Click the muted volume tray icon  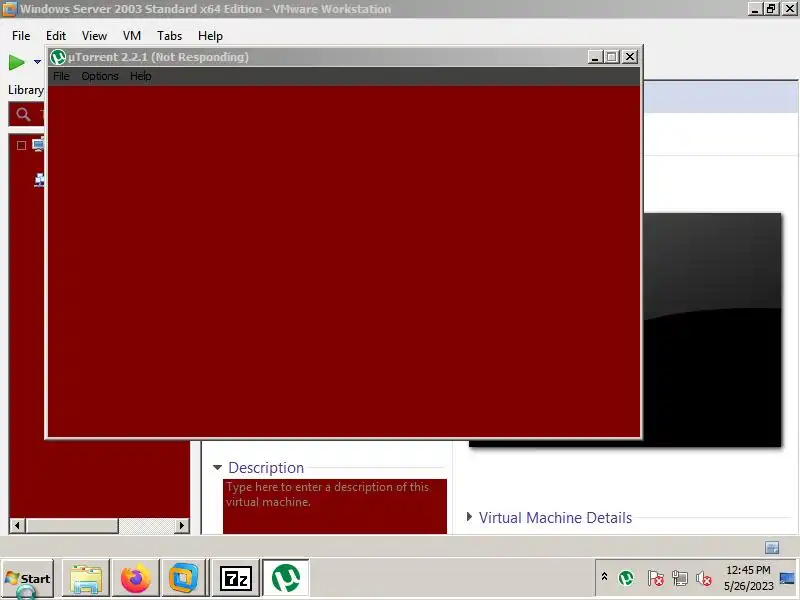click(704, 578)
